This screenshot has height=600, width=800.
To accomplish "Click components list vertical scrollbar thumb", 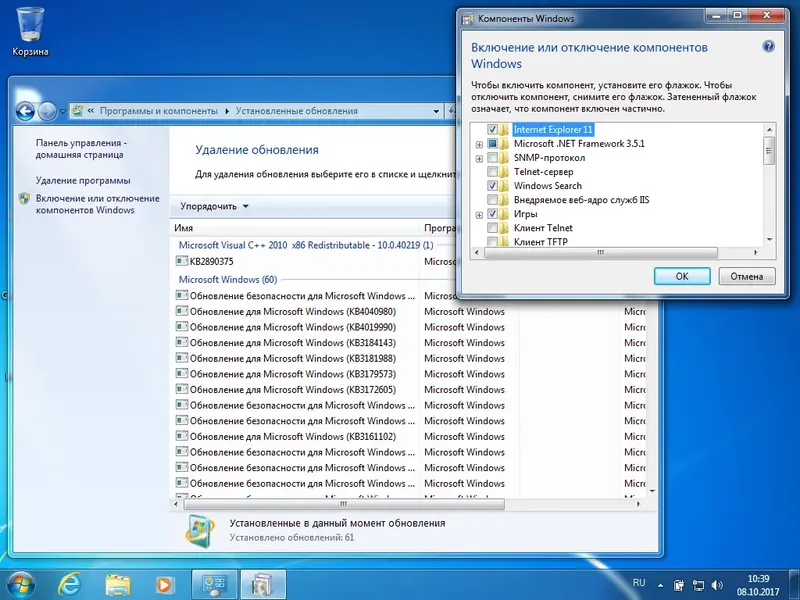I will 769,151.
